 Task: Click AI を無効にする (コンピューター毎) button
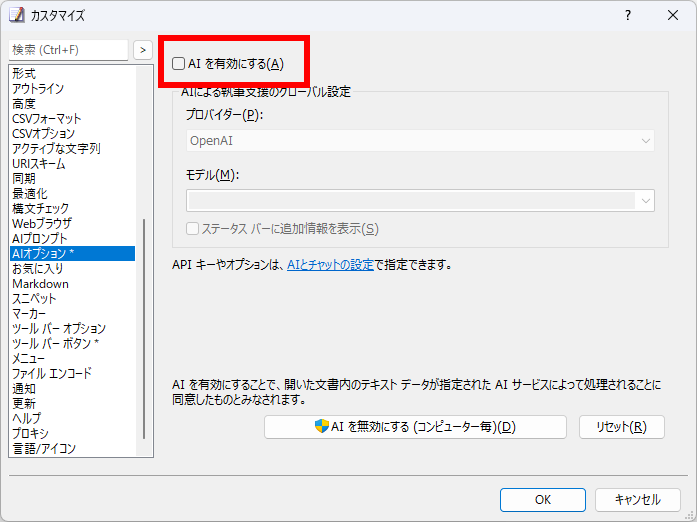coord(415,427)
